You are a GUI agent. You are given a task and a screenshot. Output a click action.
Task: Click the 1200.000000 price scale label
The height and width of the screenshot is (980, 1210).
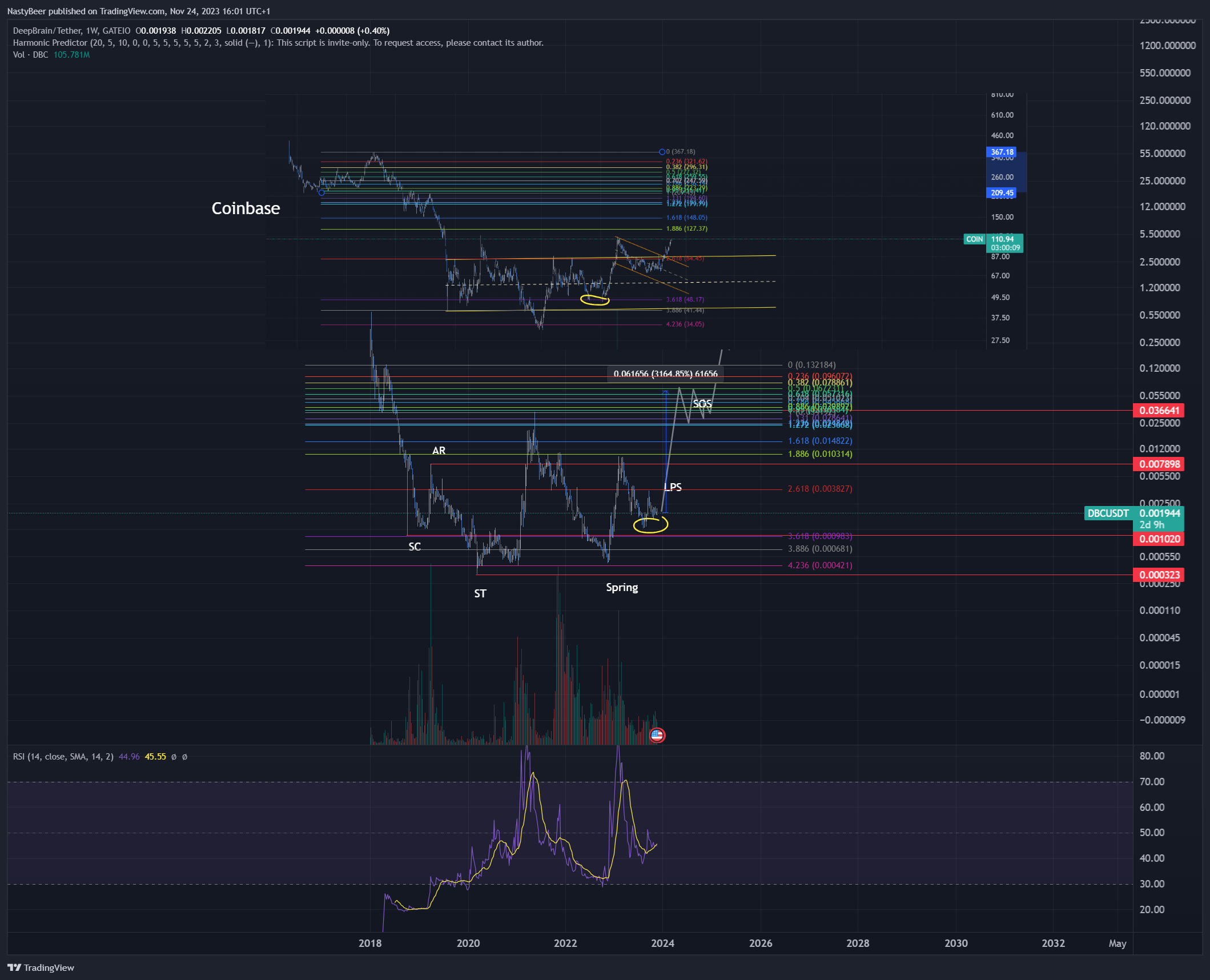[x=1167, y=46]
